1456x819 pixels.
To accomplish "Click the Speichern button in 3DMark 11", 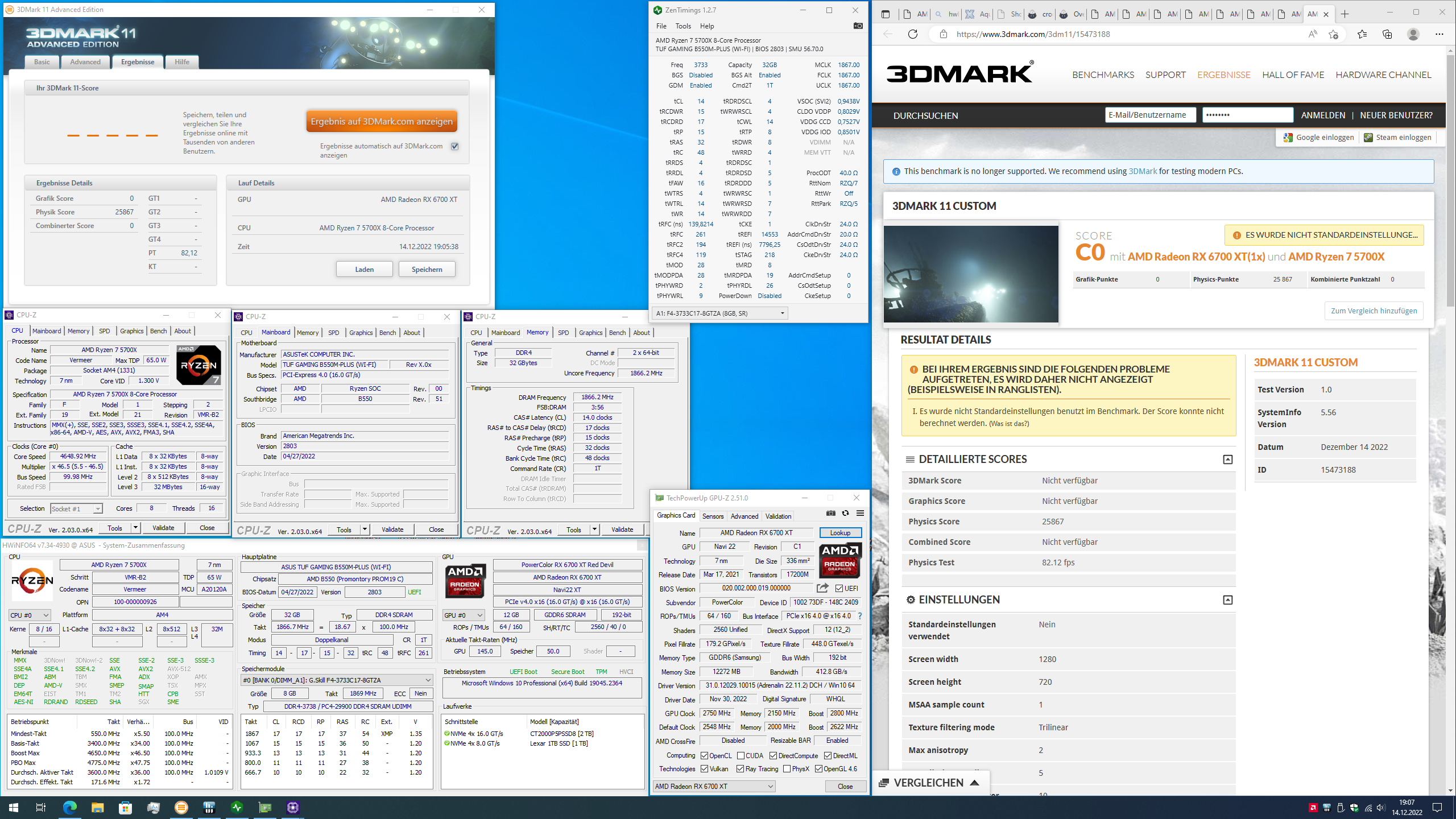I will coord(427,269).
